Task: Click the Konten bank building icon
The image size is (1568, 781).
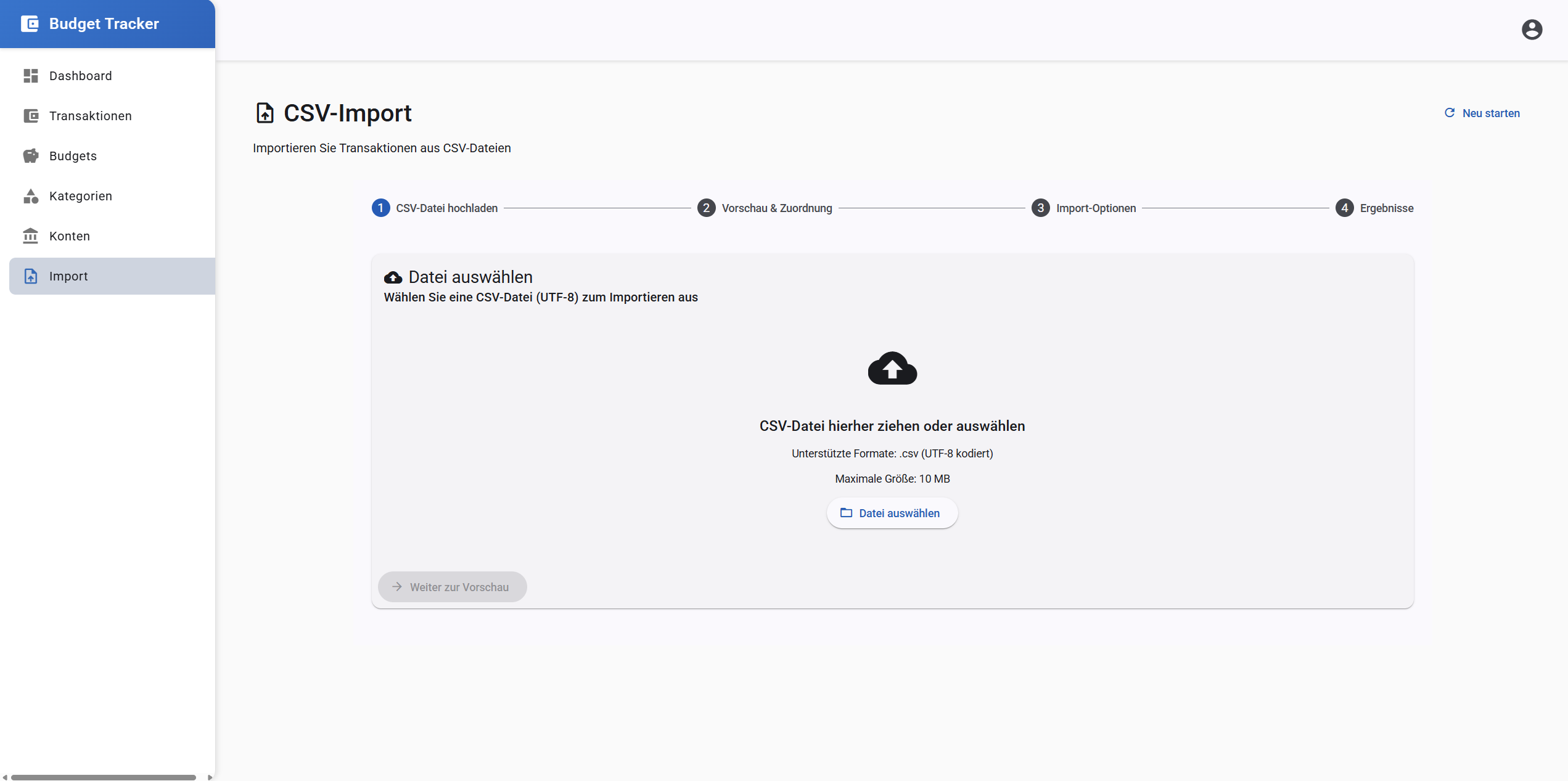Action: [31, 236]
